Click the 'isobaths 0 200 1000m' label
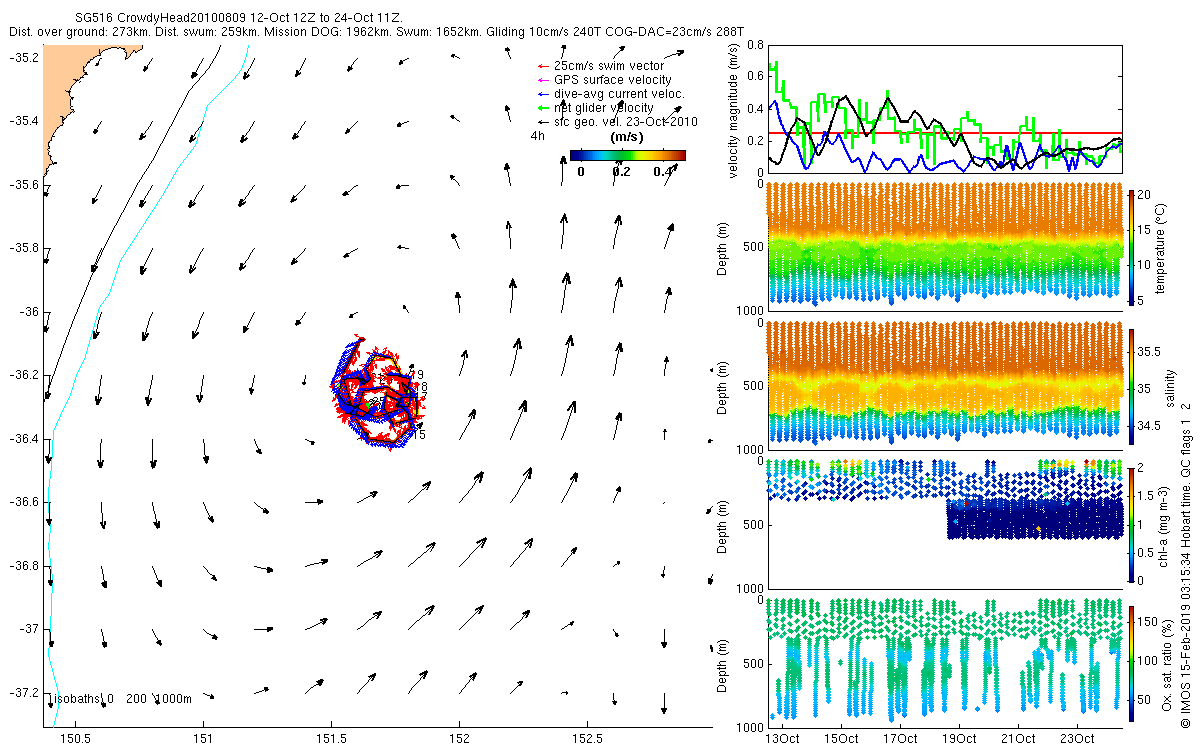This screenshot has height=750, width=1200. tap(119, 699)
